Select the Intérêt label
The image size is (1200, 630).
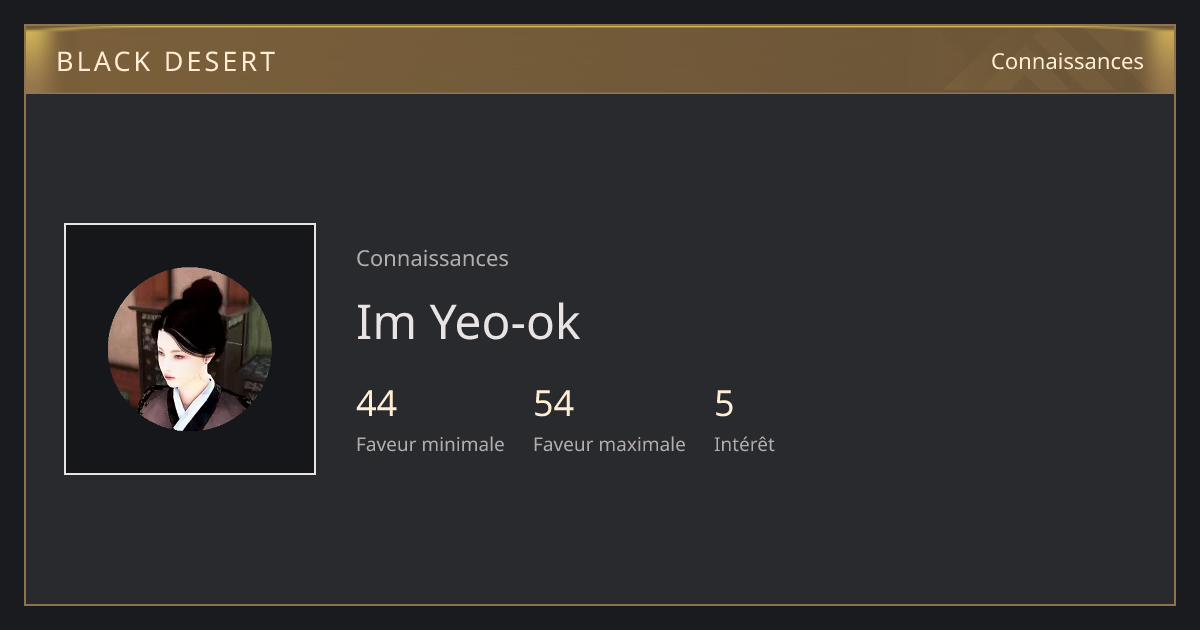tap(744, 444)
